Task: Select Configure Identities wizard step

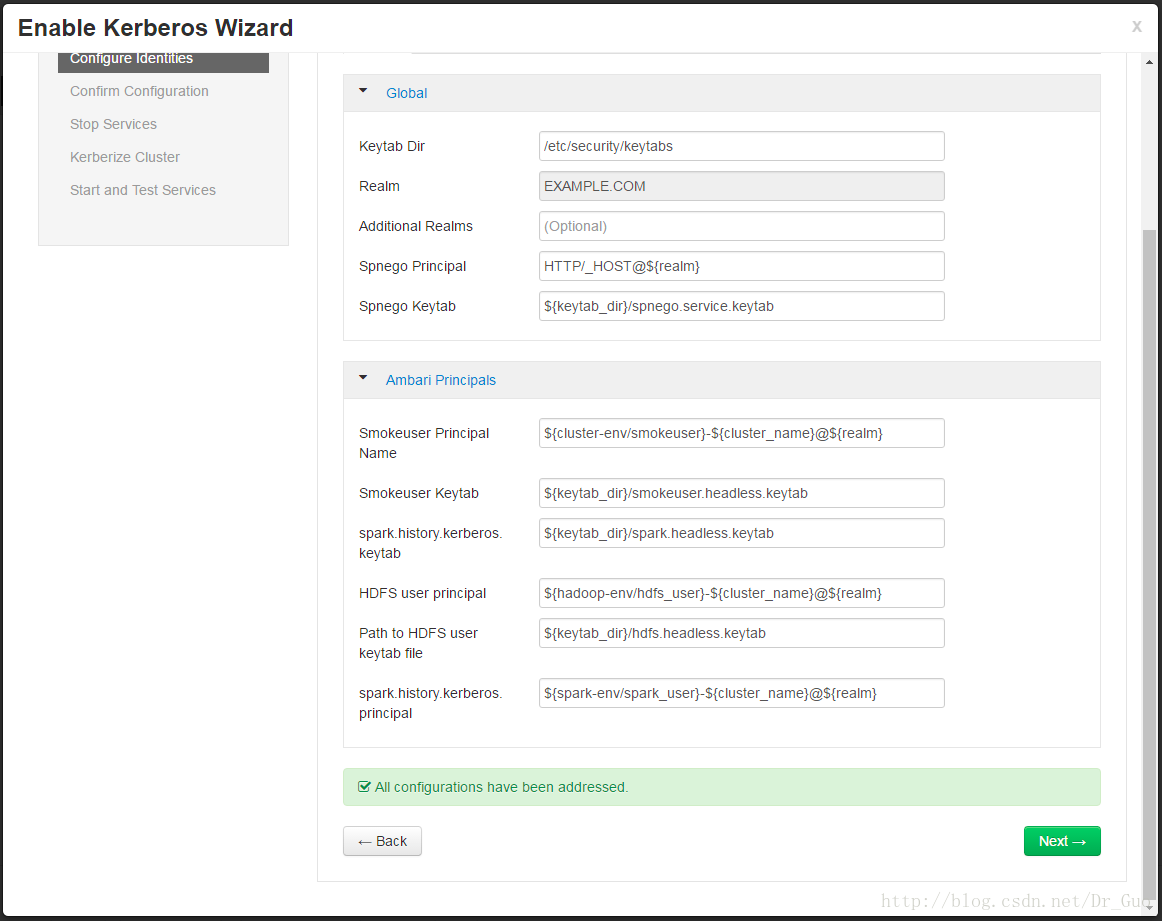Action: coord(163,60)
